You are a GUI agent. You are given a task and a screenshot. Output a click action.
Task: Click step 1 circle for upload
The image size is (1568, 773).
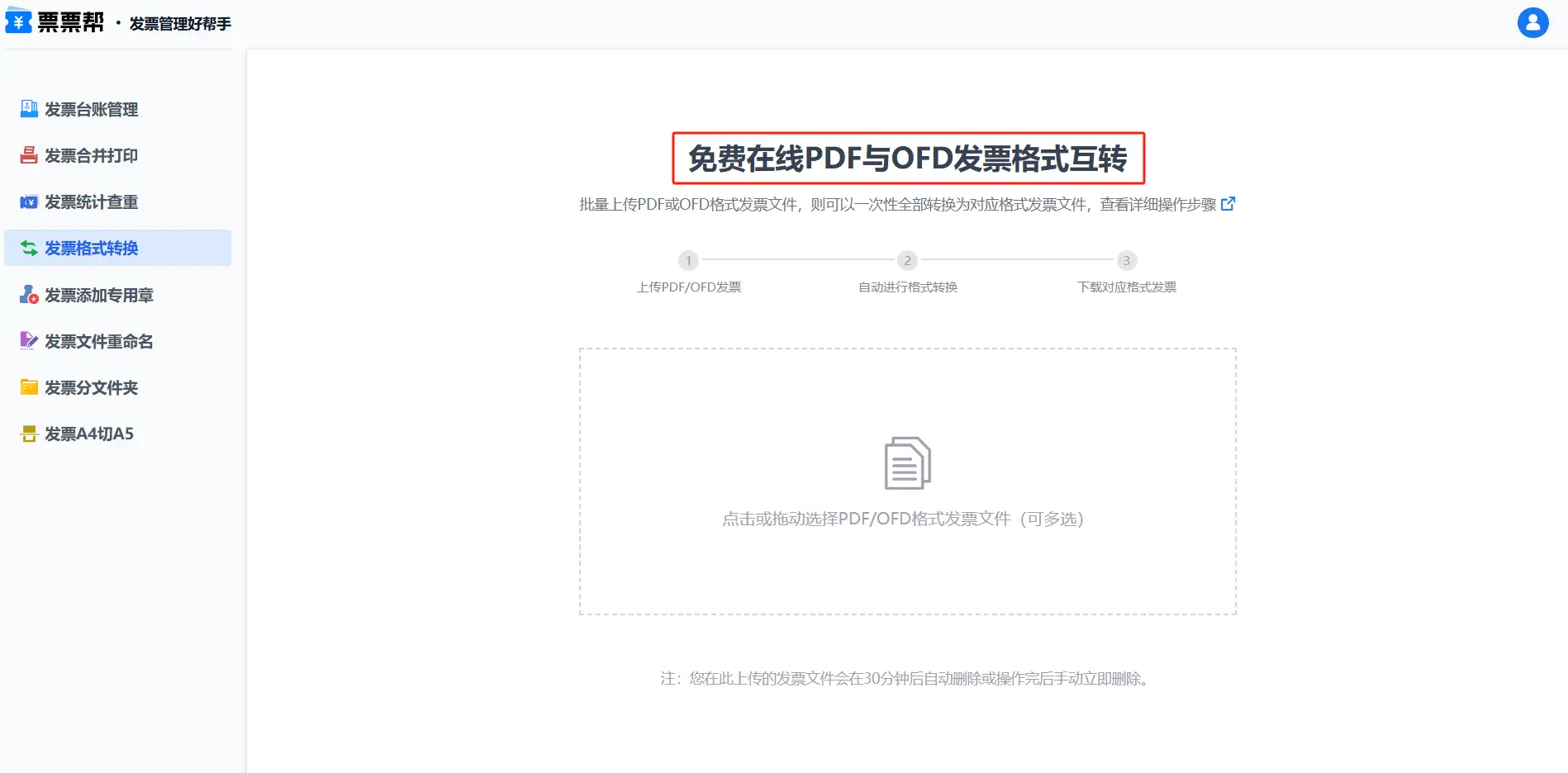pos(688,261)
